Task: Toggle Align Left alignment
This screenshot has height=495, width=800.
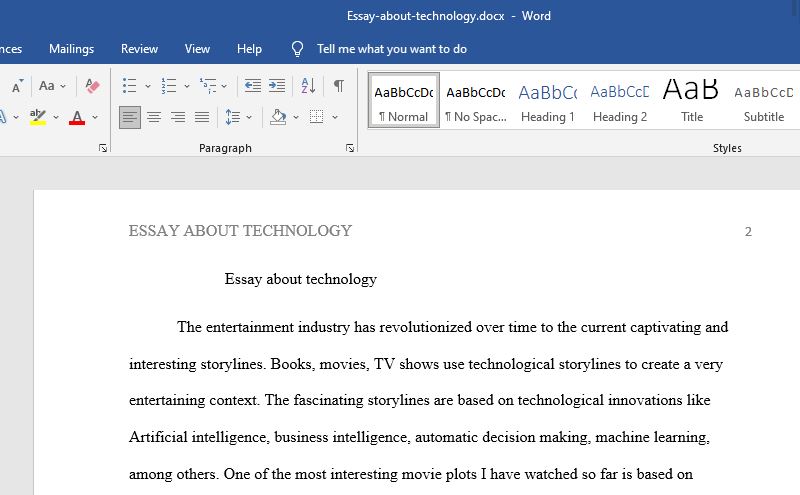Action: tap(130, 117)
